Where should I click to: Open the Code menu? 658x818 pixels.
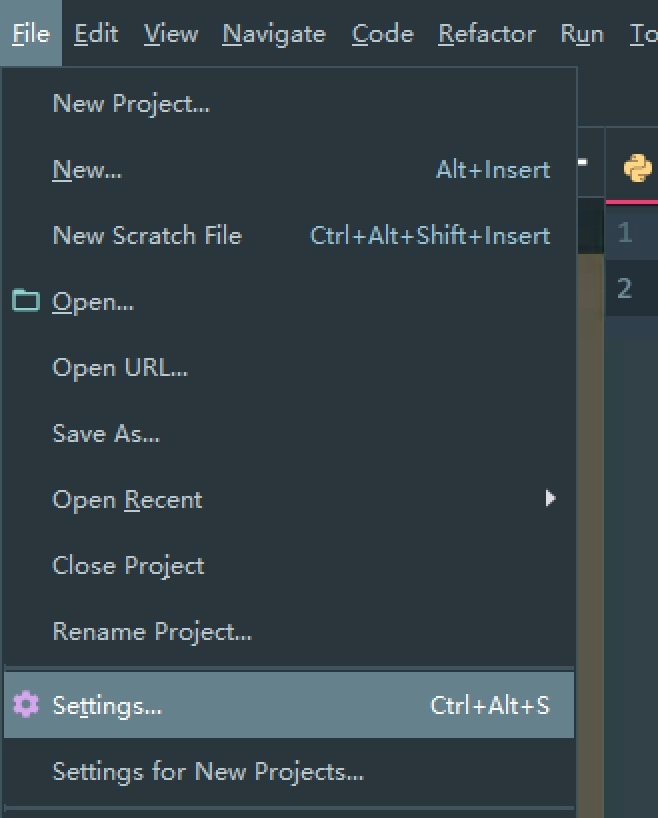coord(382,34)
